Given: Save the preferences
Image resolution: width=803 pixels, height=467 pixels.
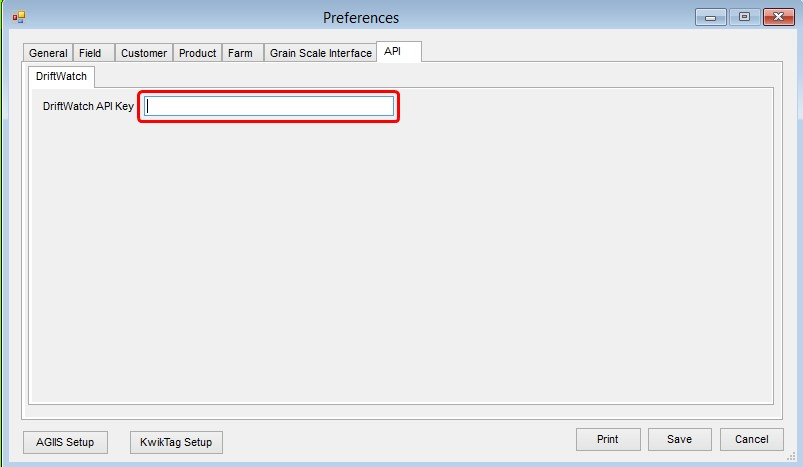Looking at the screenshot, I should [x=680, y=439].
